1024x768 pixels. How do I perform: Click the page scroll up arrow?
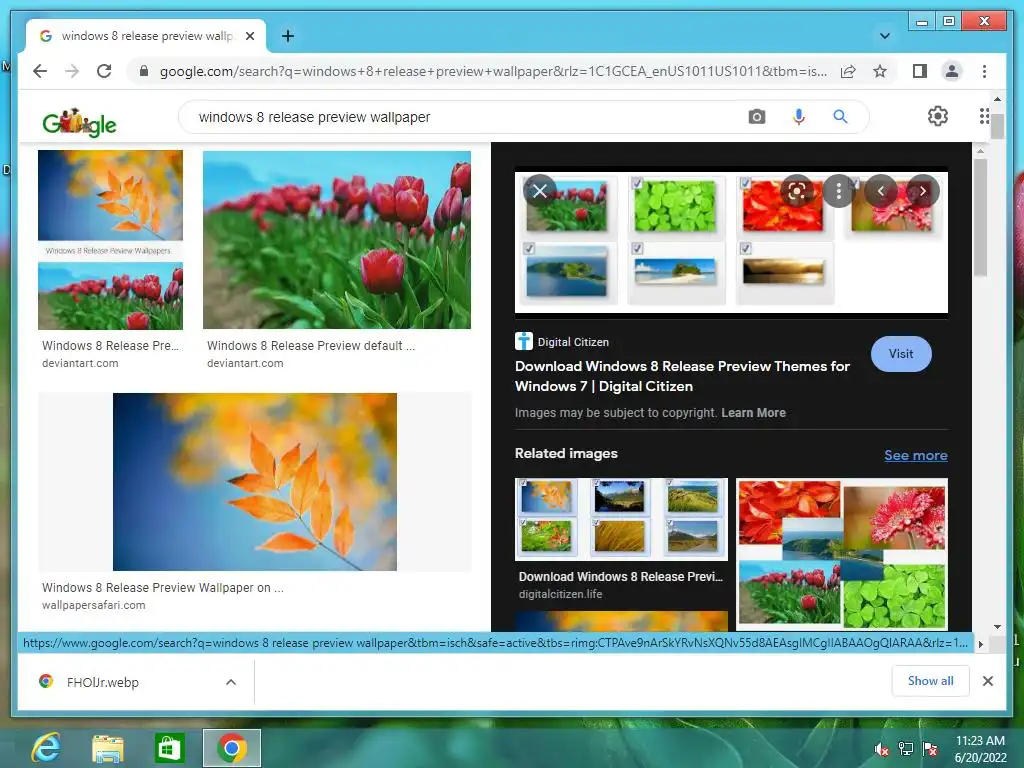(x=997, y=99)
